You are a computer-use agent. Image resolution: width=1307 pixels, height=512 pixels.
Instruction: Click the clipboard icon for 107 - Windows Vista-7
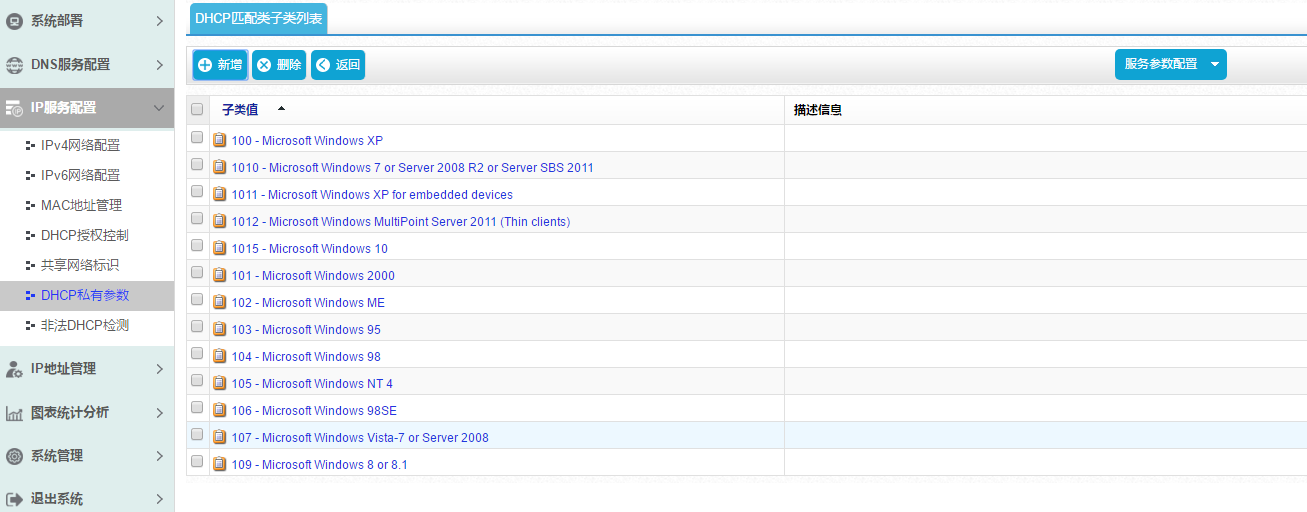[x=220, y=437]
